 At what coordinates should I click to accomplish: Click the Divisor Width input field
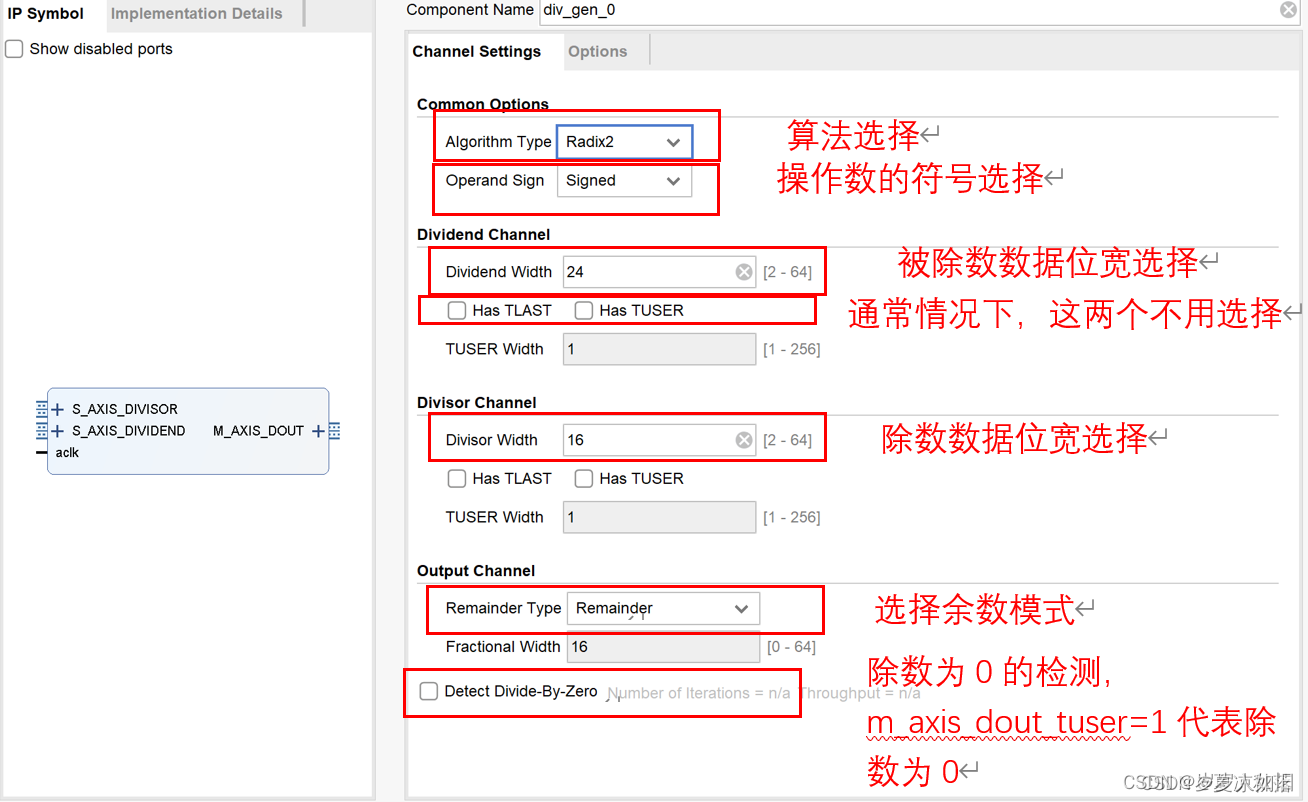pos(659,440)
